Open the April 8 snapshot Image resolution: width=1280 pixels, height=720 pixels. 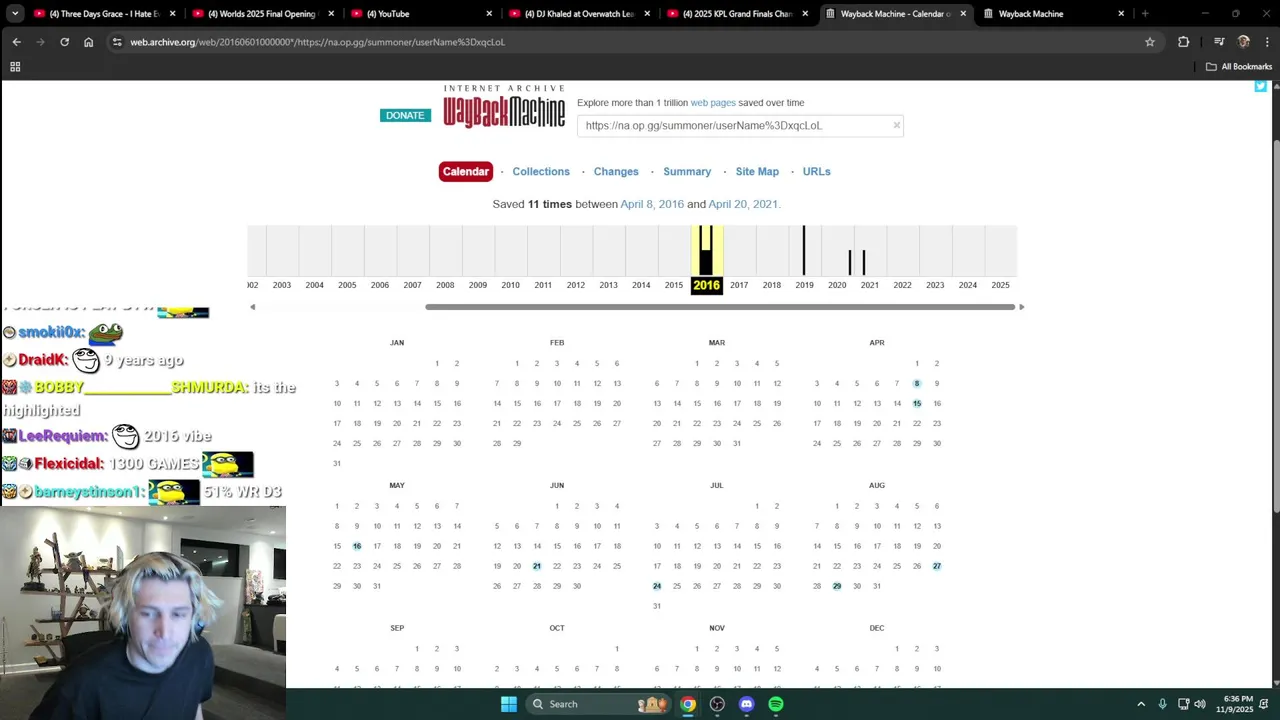917,384
